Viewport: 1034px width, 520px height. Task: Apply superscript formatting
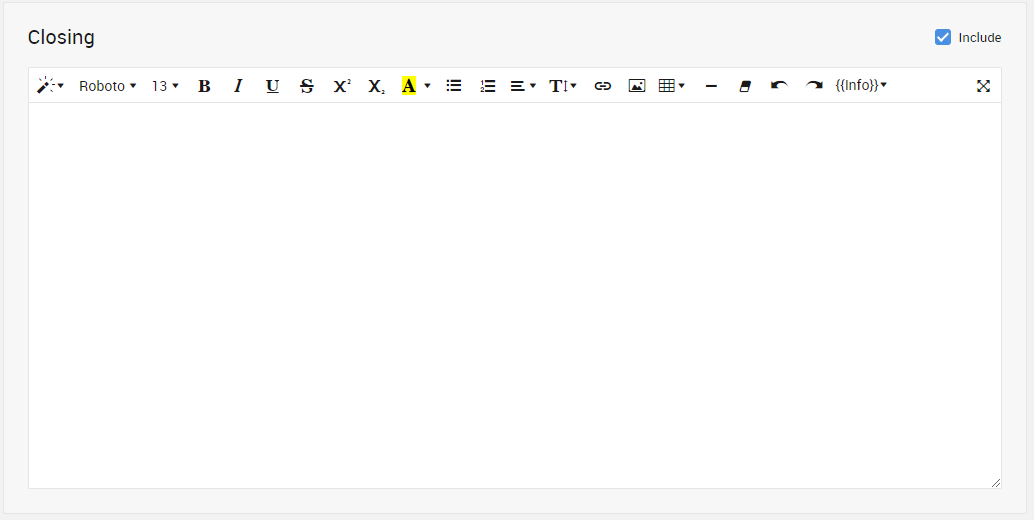[342, 86]
